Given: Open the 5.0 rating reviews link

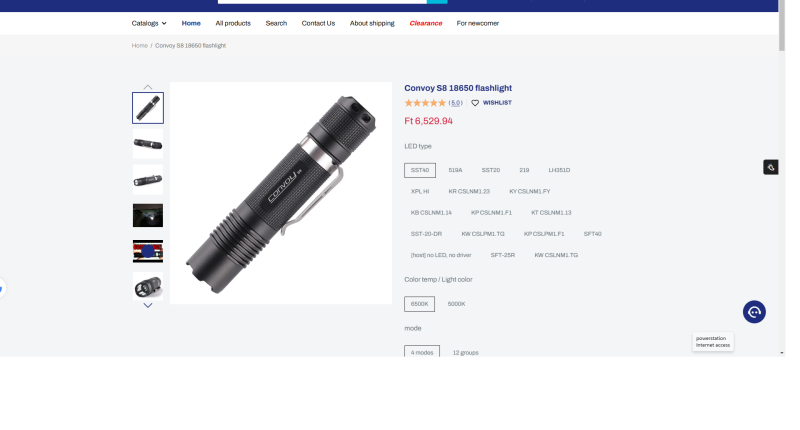Looking at the screenshot, I should click(x=456, y=103).
